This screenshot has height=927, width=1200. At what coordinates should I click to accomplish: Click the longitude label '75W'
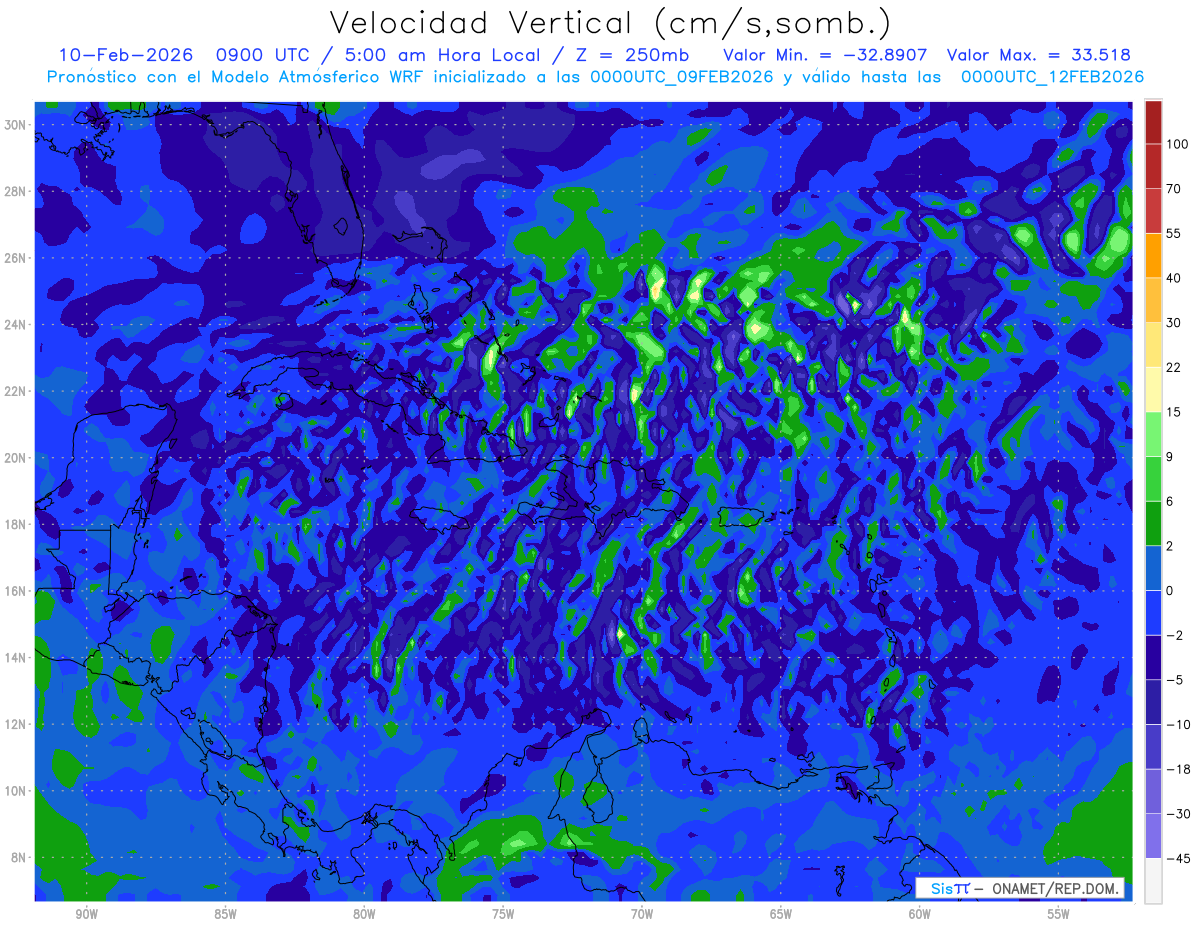click(503, 915)
